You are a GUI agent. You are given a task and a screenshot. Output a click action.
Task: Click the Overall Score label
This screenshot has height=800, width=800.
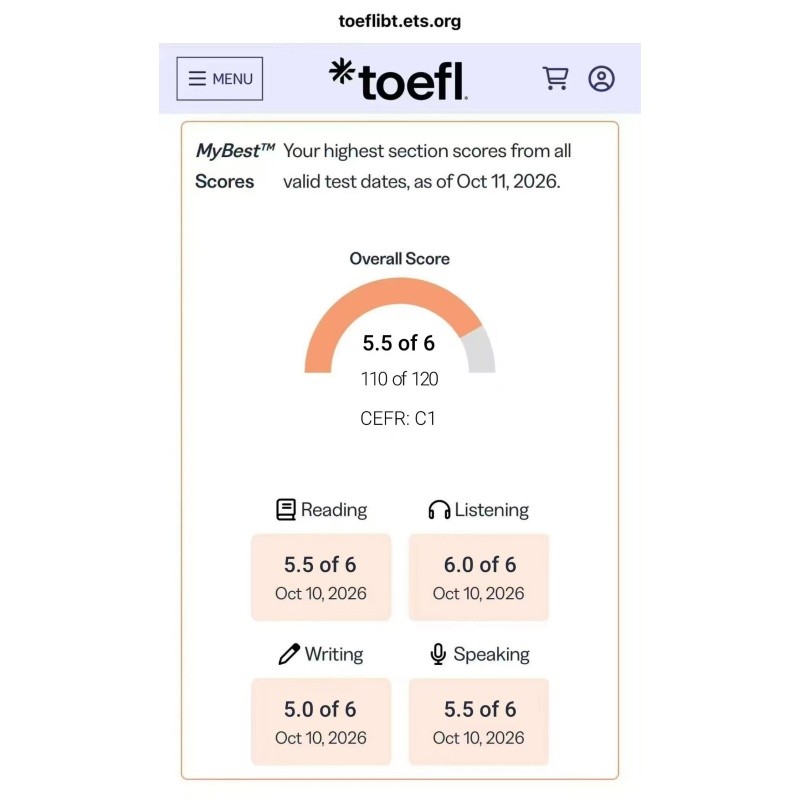pos(399,259)
